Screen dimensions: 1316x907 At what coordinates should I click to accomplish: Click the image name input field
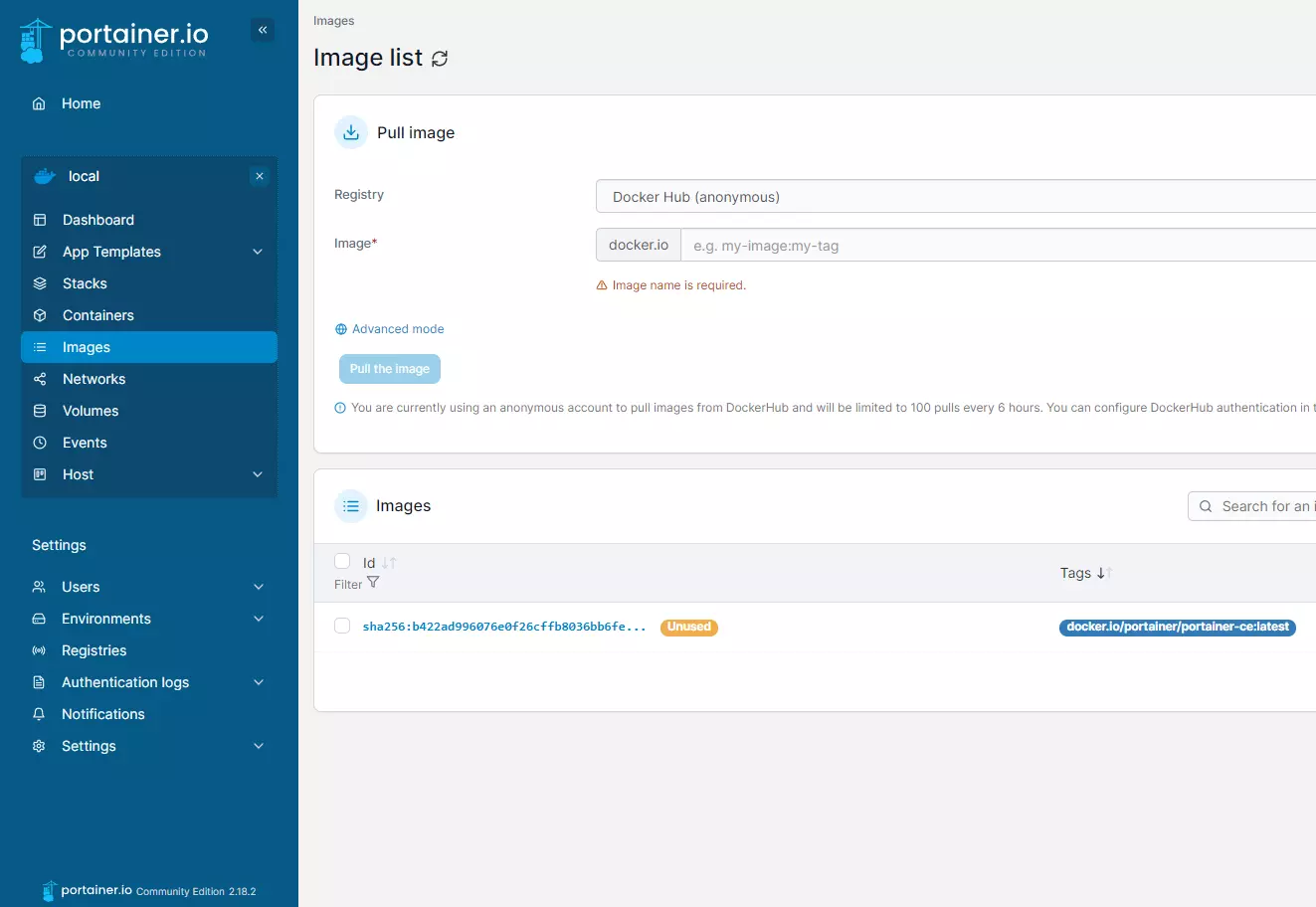(x=999, y=246)
